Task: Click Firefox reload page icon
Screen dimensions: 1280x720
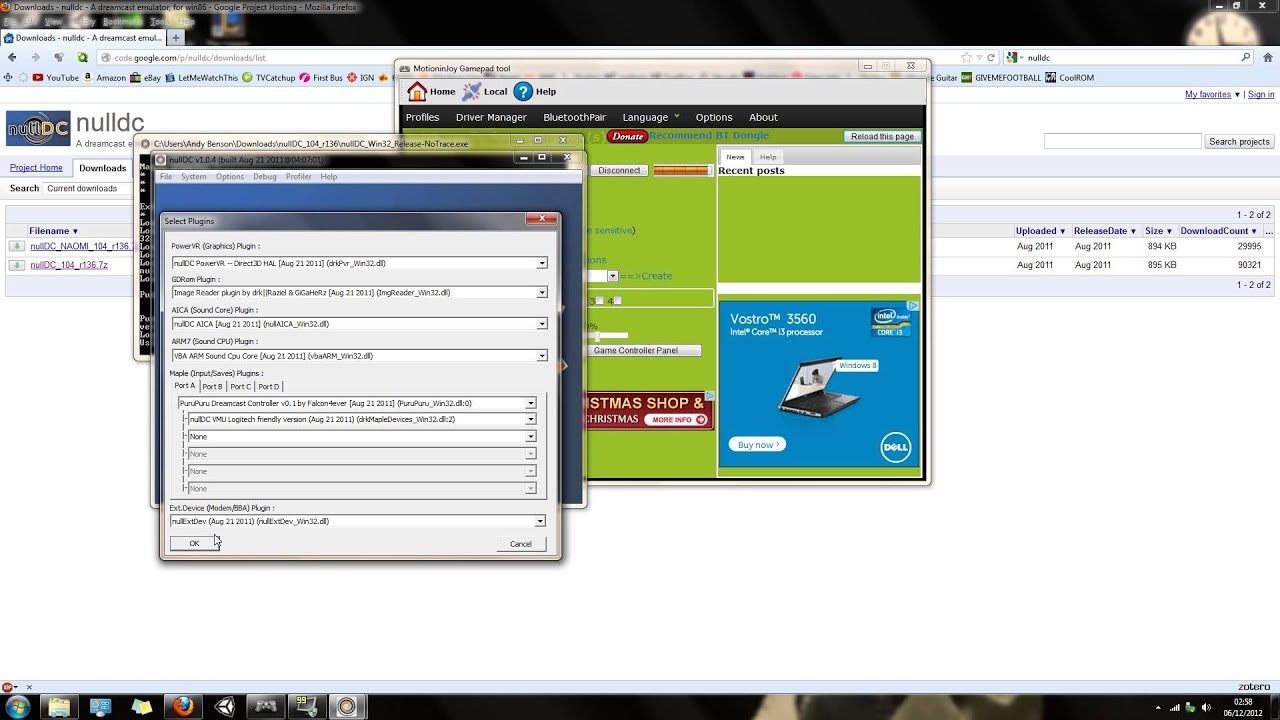Action: tap(992, 58)
